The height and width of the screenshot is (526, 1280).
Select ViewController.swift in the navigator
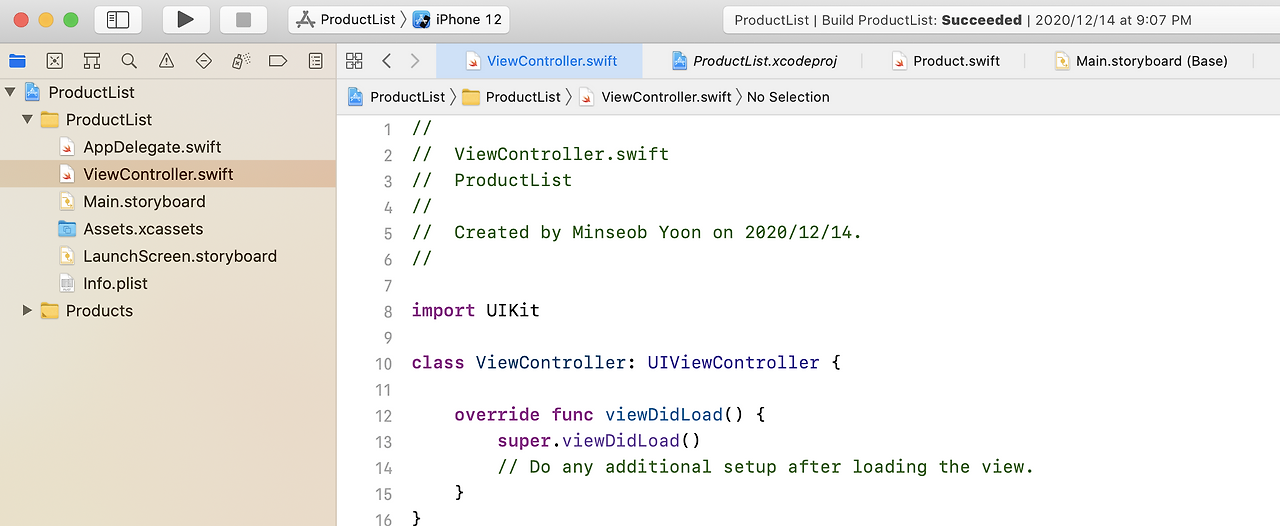158,174
